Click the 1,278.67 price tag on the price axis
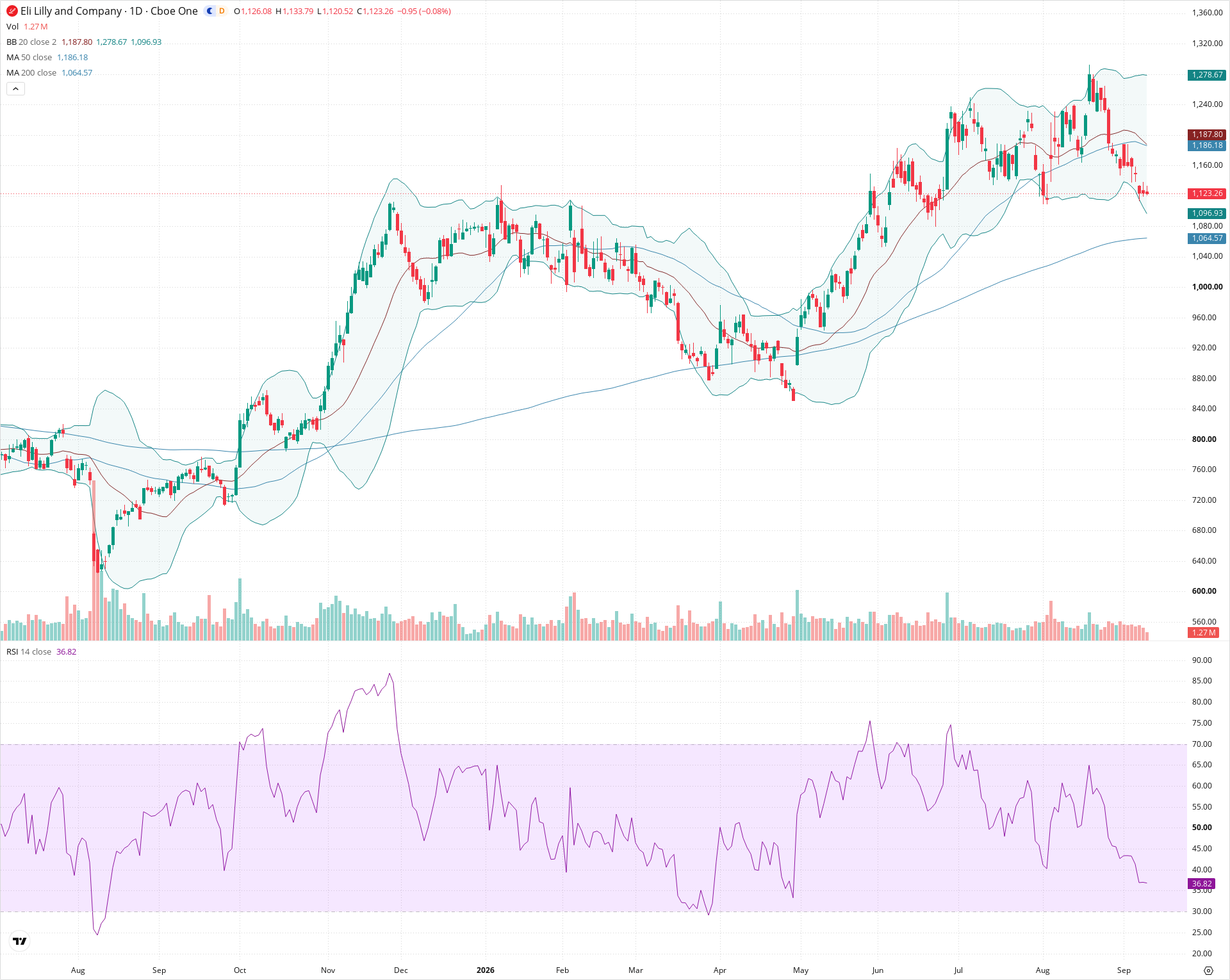The width and height of the screenshot is (1230, 980). click(1207, 75)
